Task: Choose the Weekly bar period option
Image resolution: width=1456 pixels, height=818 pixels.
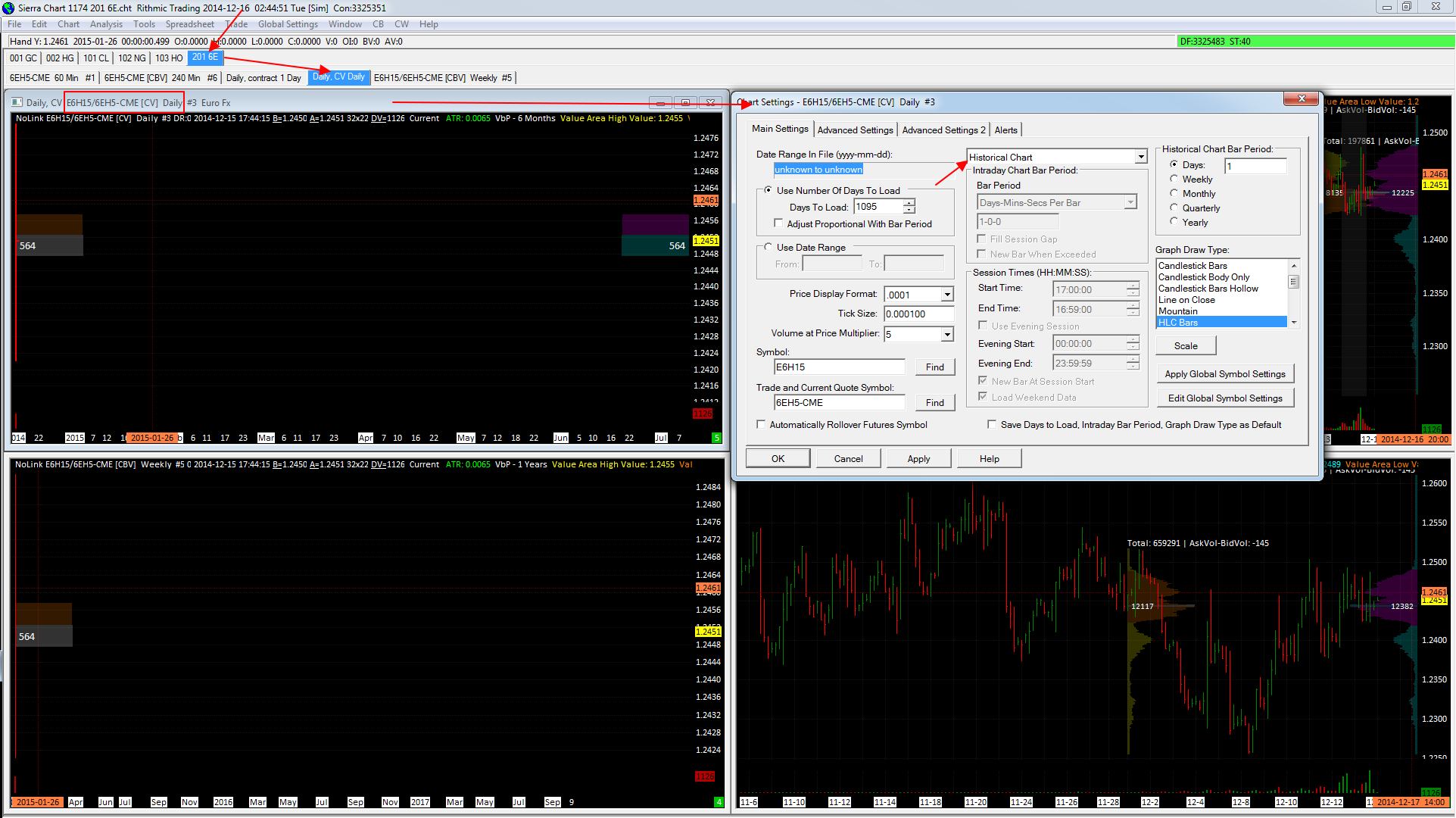Action: click(1174, 179)
